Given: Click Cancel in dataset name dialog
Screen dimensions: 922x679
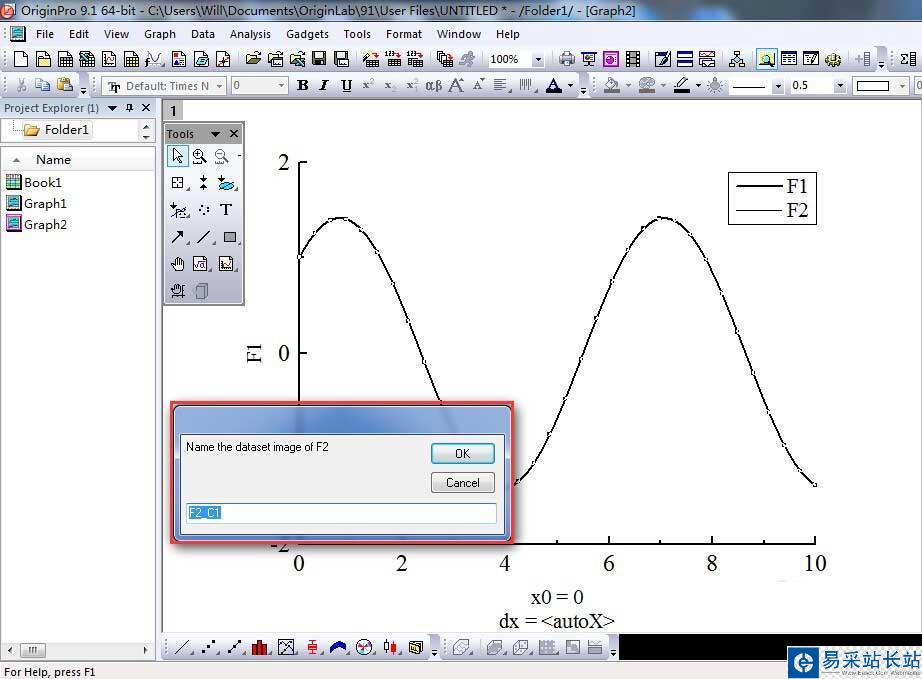Looking at the screenshot, I should tap(462, 483).
